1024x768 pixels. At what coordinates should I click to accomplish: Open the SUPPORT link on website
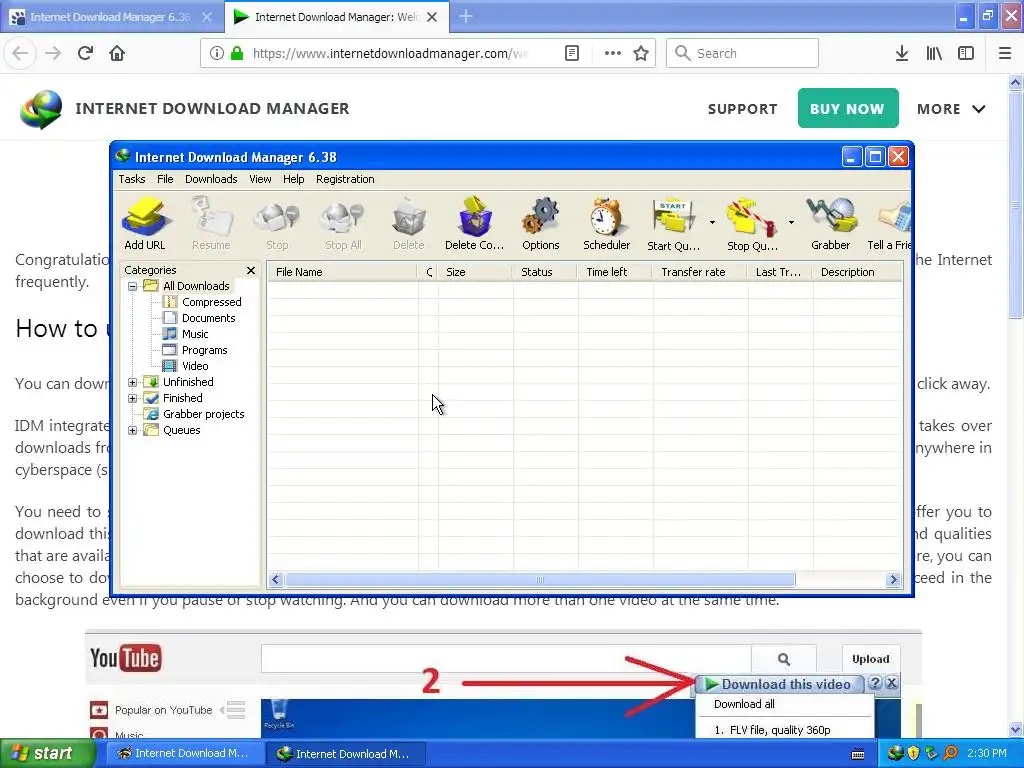743,109
